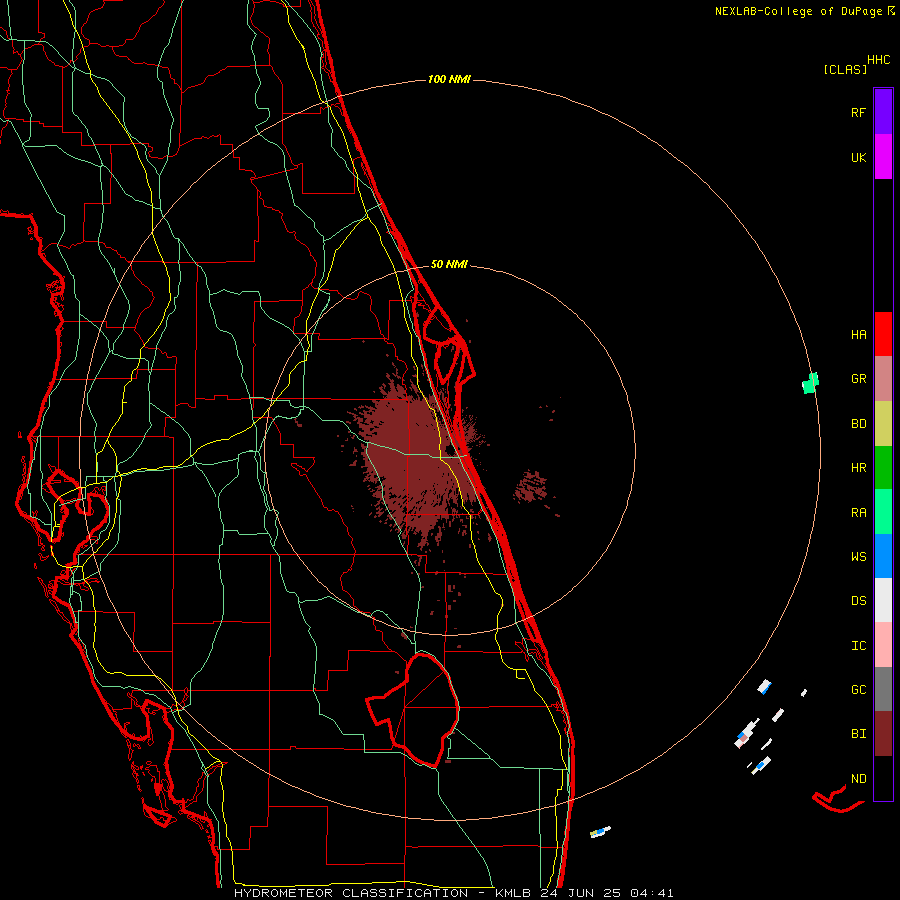Click the HA red legend color block
900x900 pixels.
pyautogui.click(x=883, y=334)
